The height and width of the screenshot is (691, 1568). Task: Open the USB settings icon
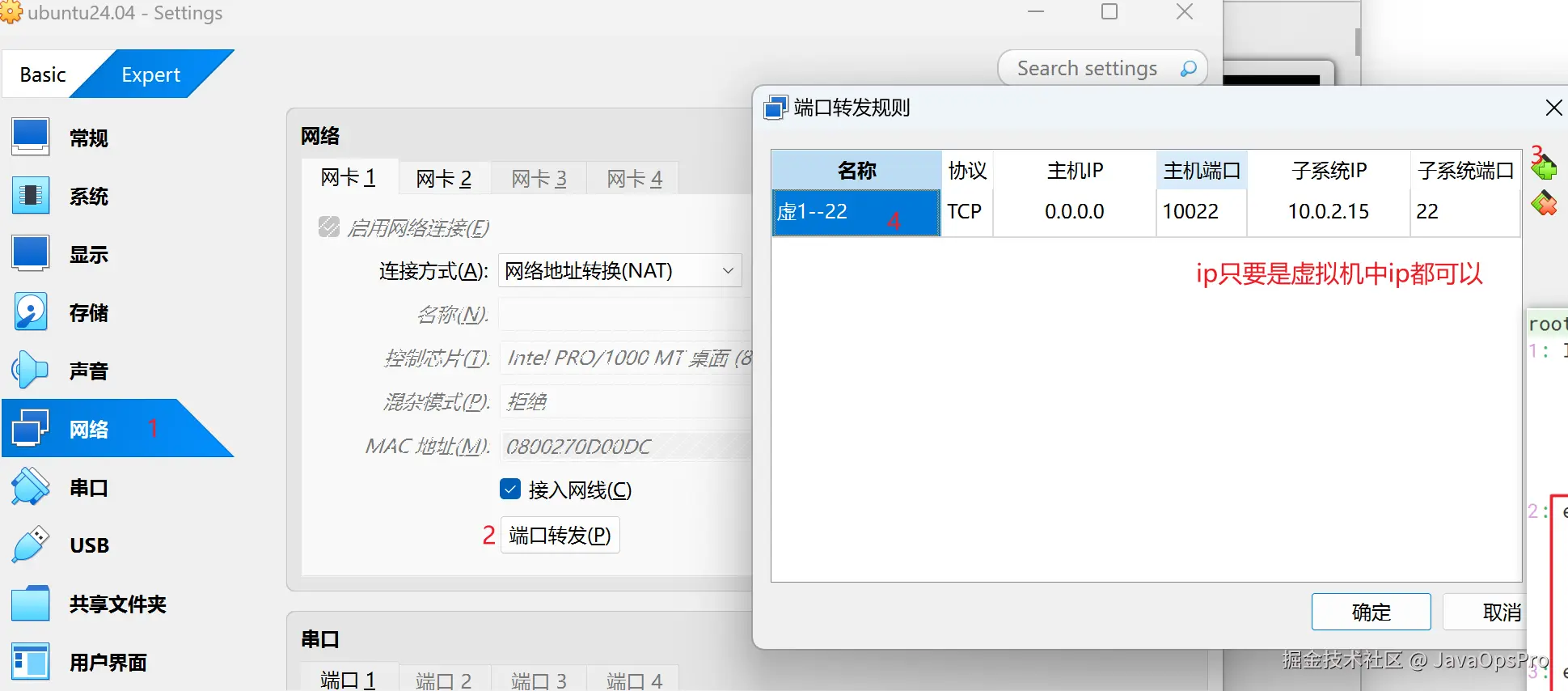click(x=31, y=545)
